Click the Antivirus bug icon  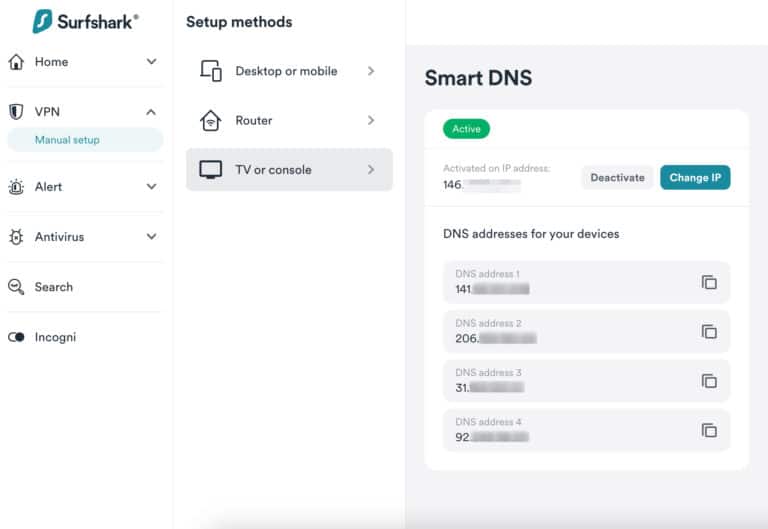16,237
